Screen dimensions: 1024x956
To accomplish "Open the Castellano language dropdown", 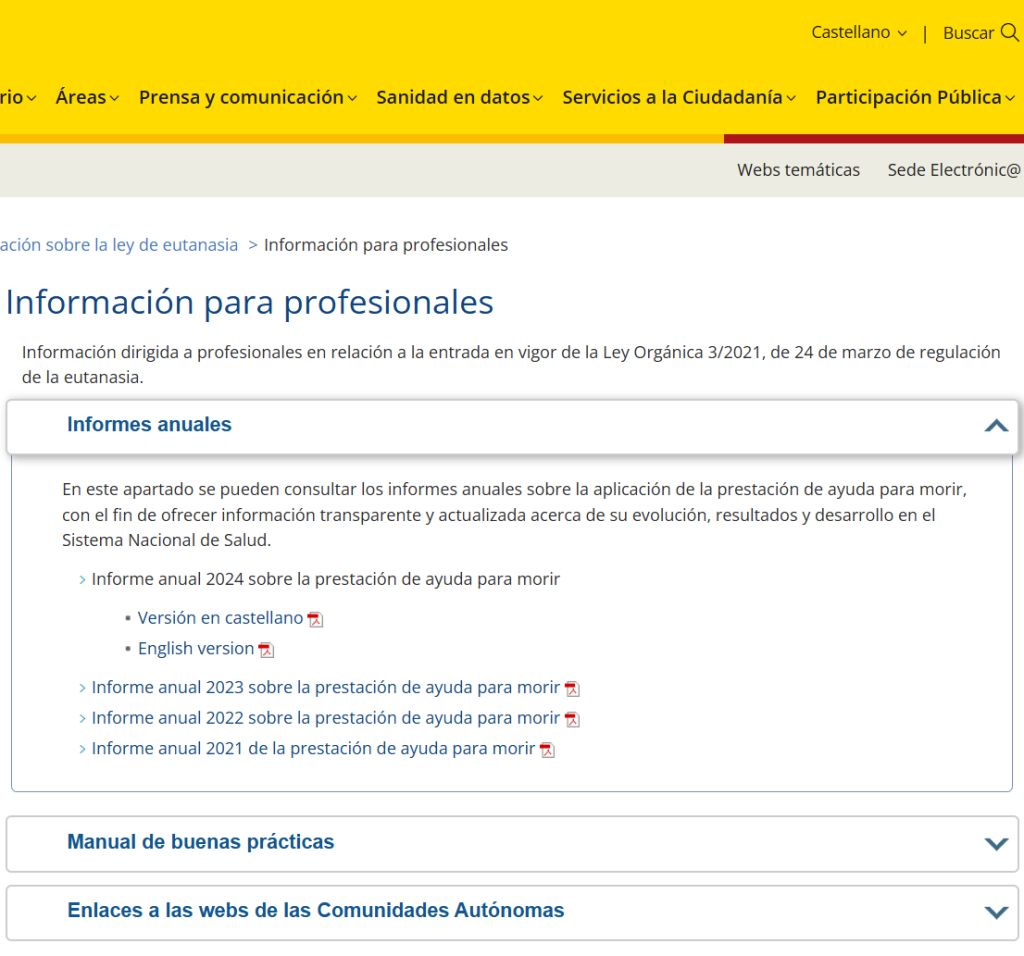I will (x=858, y=32).
